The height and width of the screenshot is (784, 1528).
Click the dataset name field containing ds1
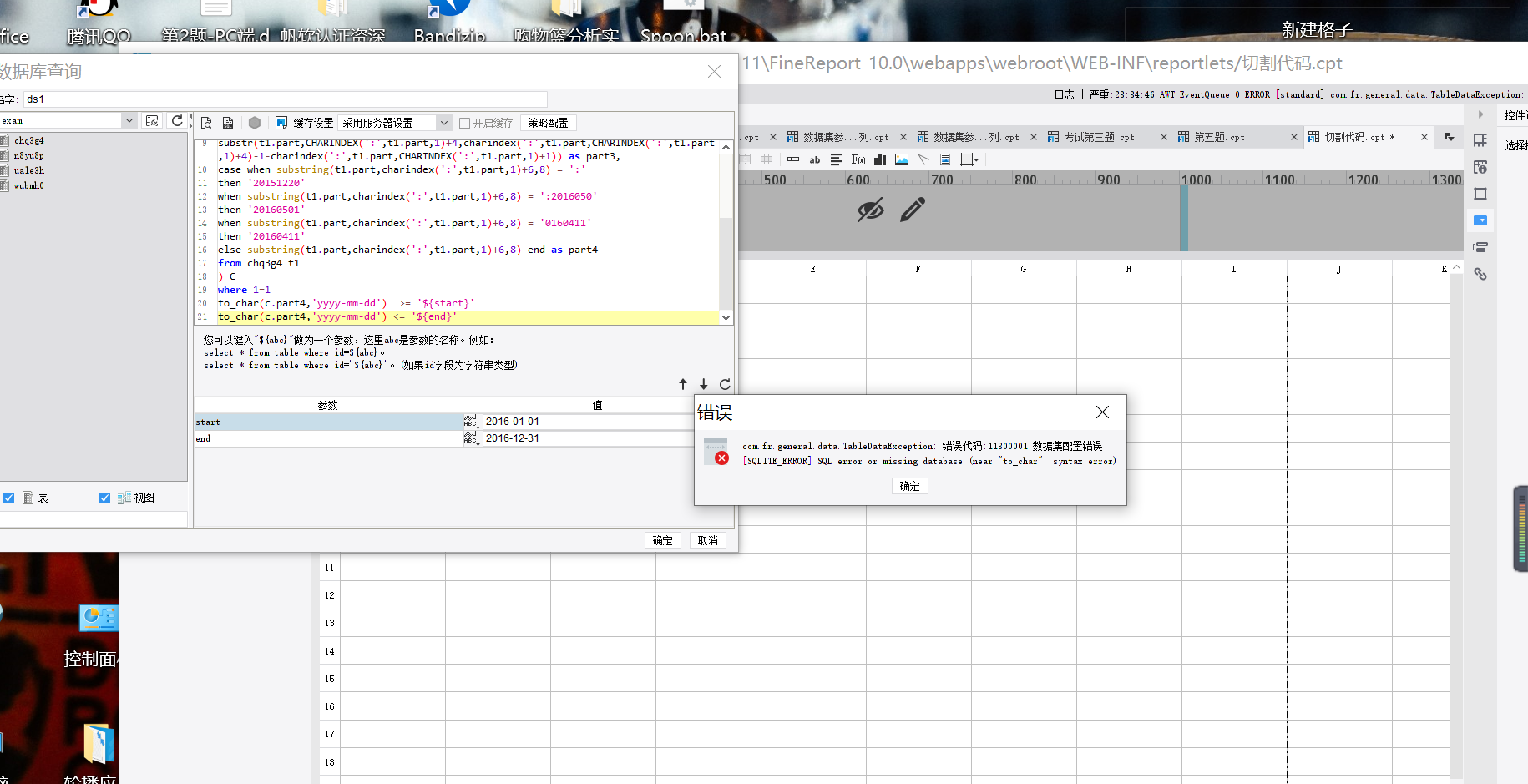coord(286,99)
